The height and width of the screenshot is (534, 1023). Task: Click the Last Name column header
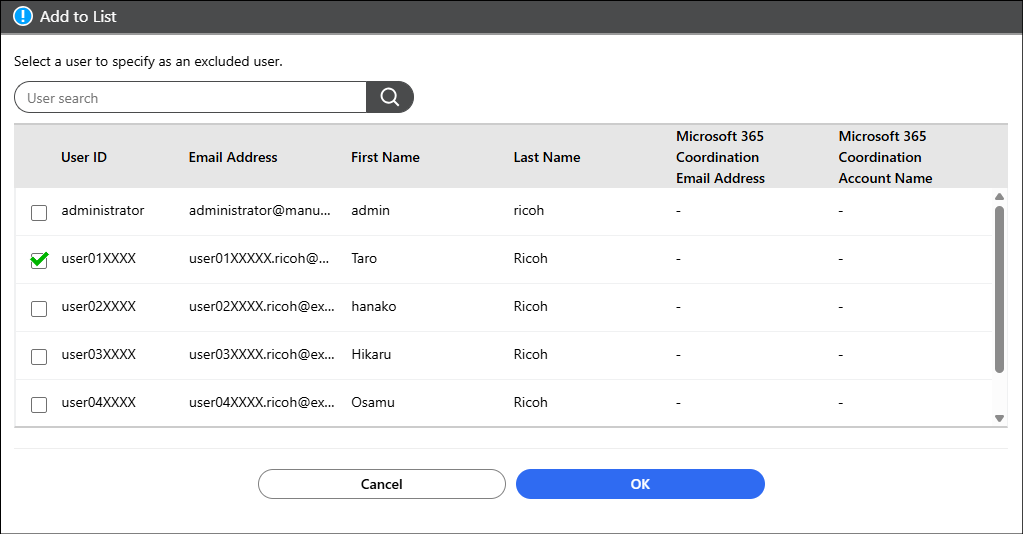[x=547, y=157]
